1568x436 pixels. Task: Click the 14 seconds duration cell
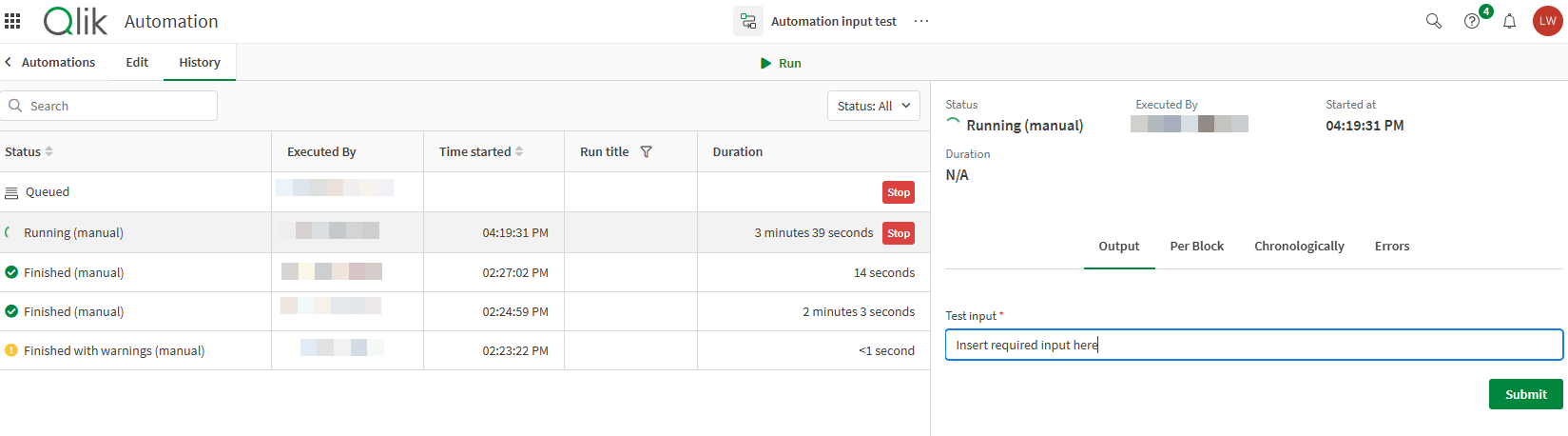pos(884,272)
